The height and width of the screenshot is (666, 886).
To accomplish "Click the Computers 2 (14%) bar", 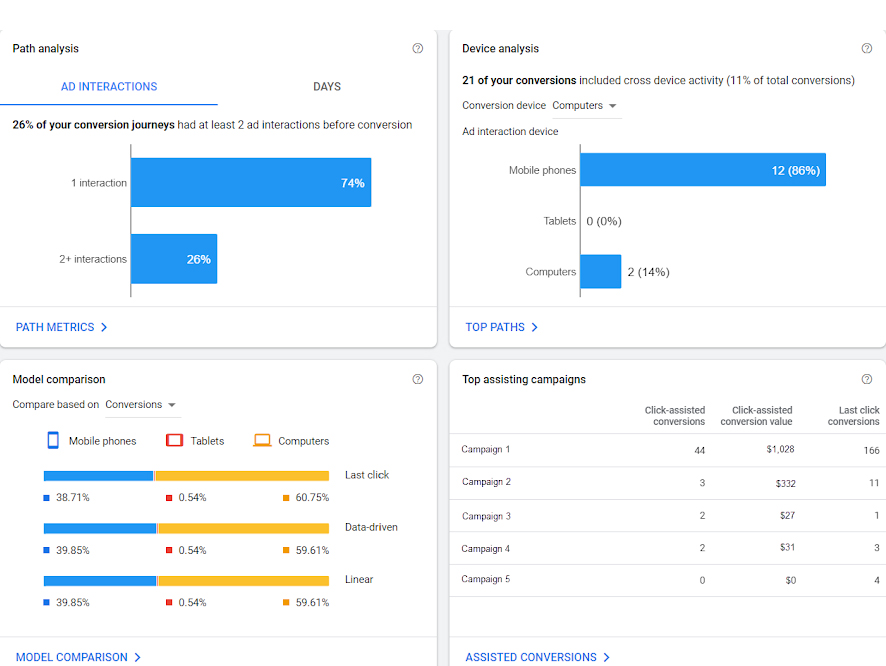I will [x=601, y=272].
